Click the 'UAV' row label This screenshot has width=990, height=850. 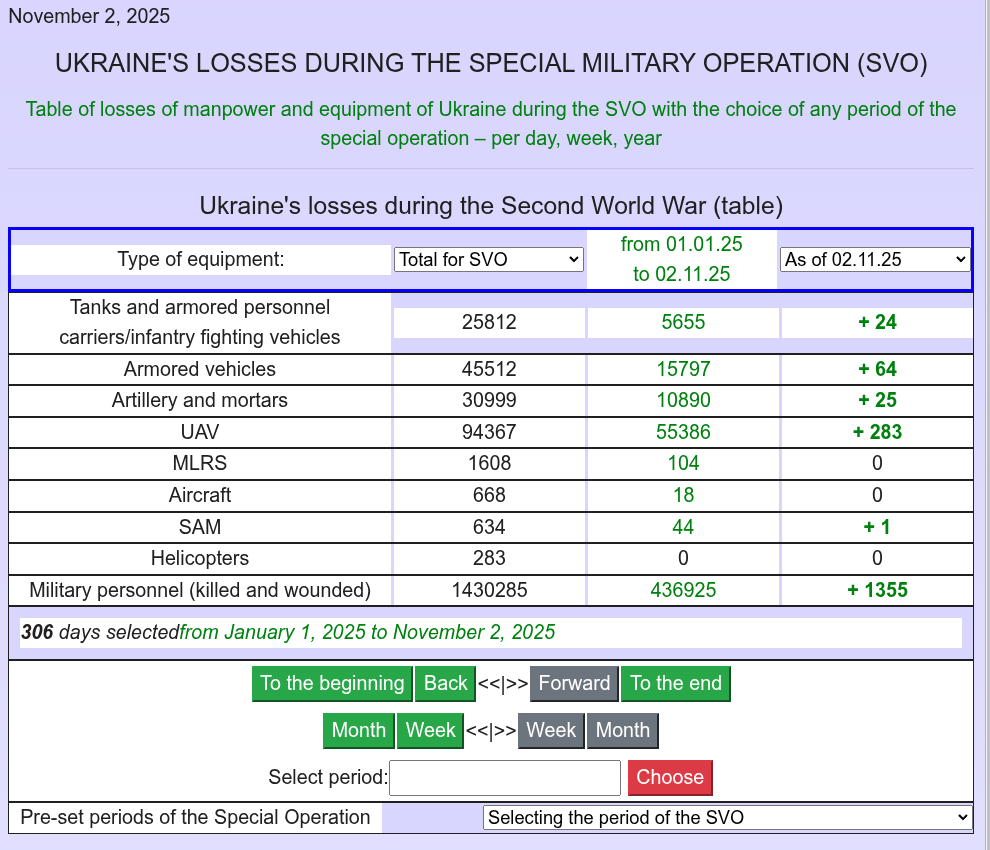pyautogui.click(x=200, y=432)
